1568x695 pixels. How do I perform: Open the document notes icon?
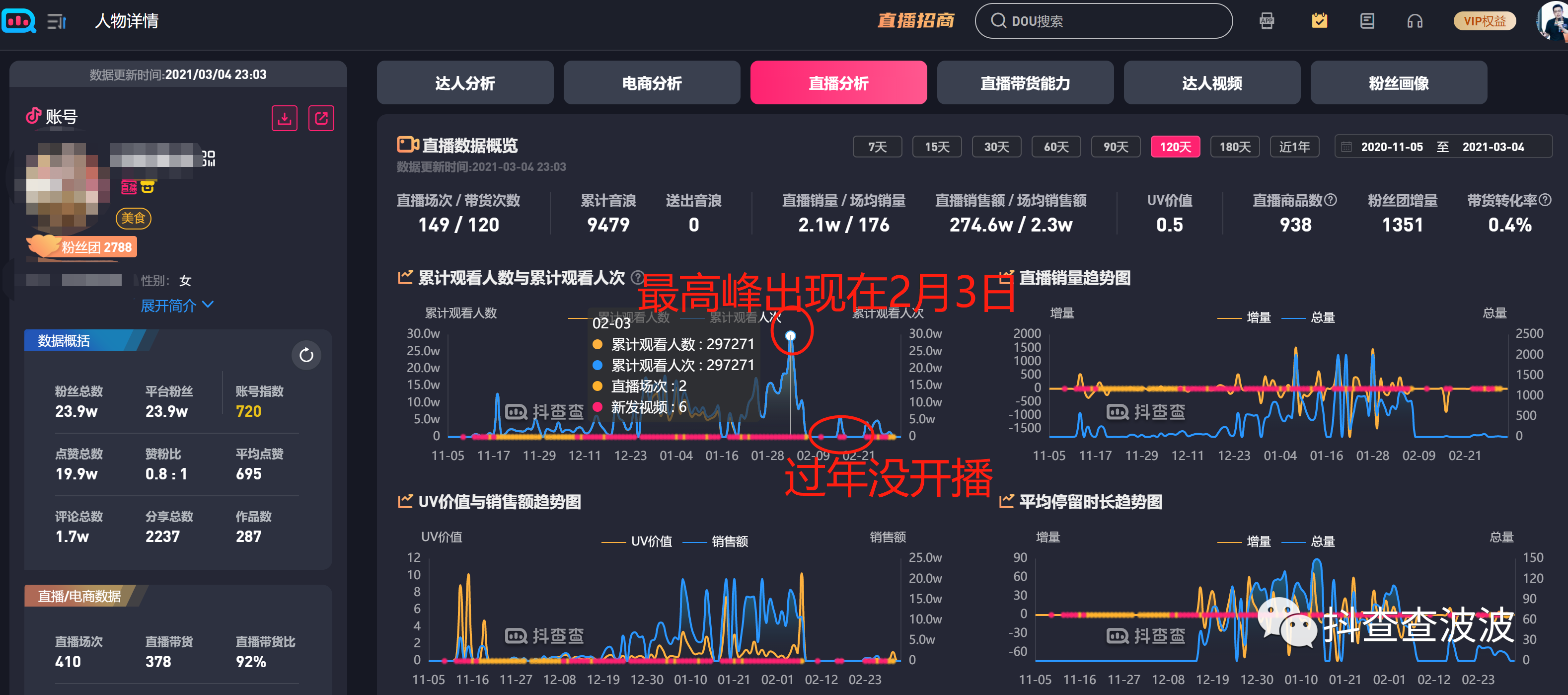point(1367,21)
